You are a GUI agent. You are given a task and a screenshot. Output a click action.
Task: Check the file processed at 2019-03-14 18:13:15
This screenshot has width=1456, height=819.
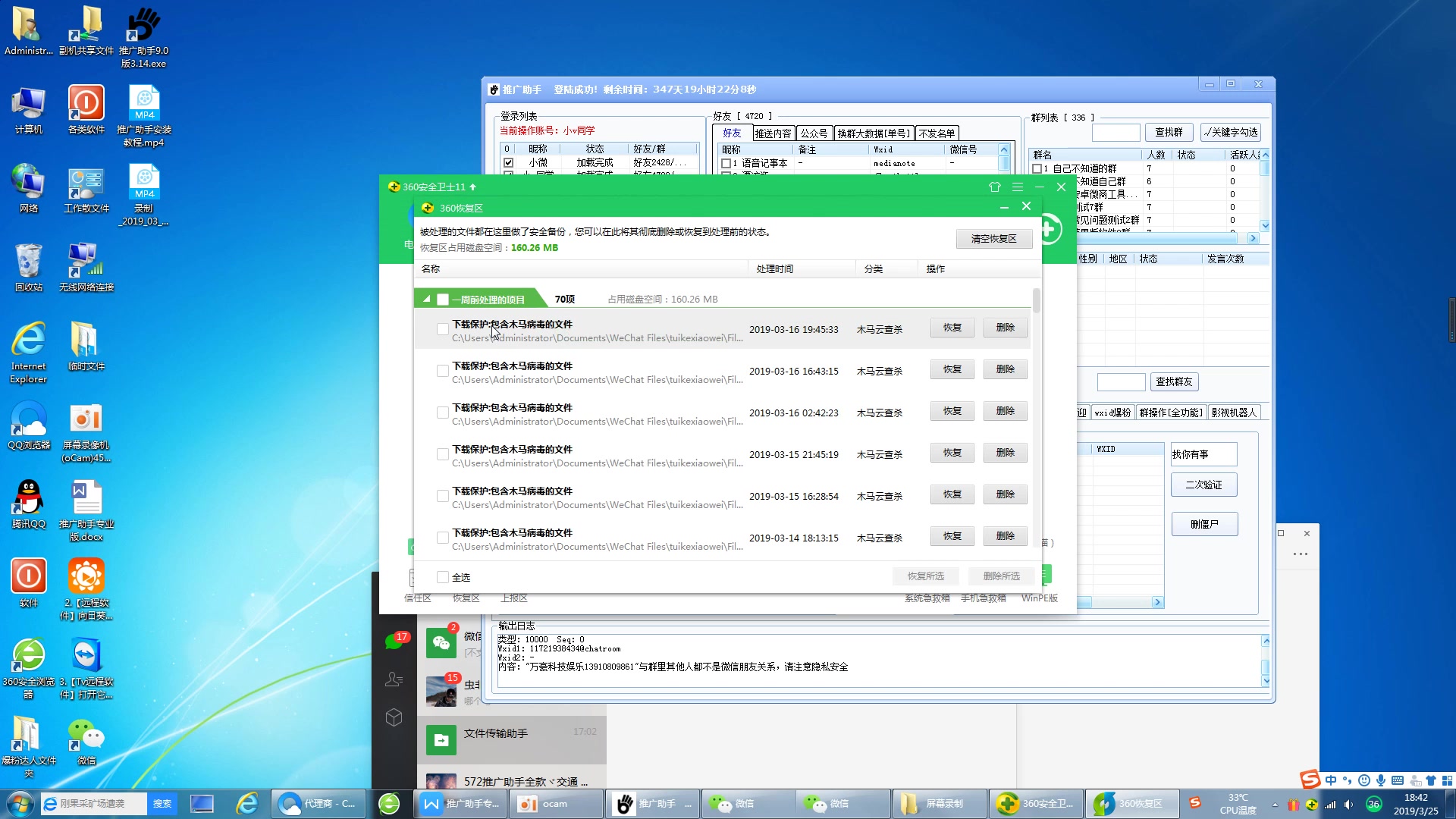(x=443, y=538)
